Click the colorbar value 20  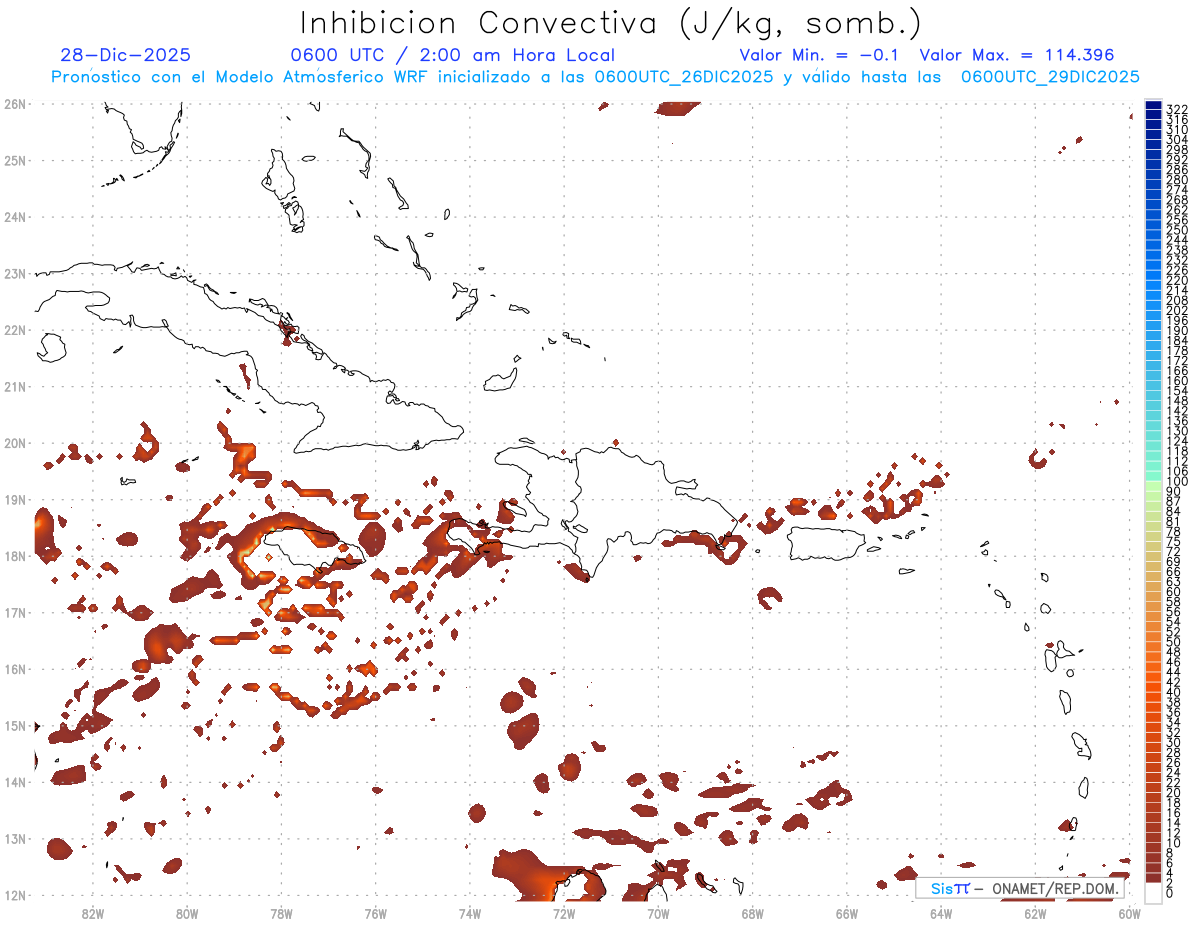coord(1174,792)
